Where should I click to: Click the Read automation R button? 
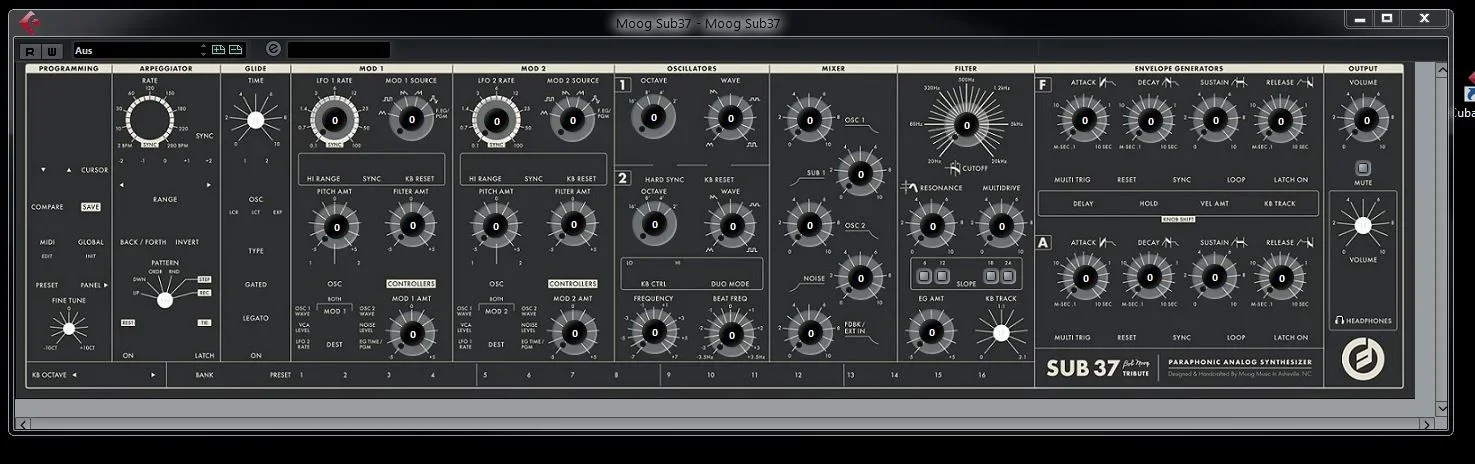click(x=29, y=51)
